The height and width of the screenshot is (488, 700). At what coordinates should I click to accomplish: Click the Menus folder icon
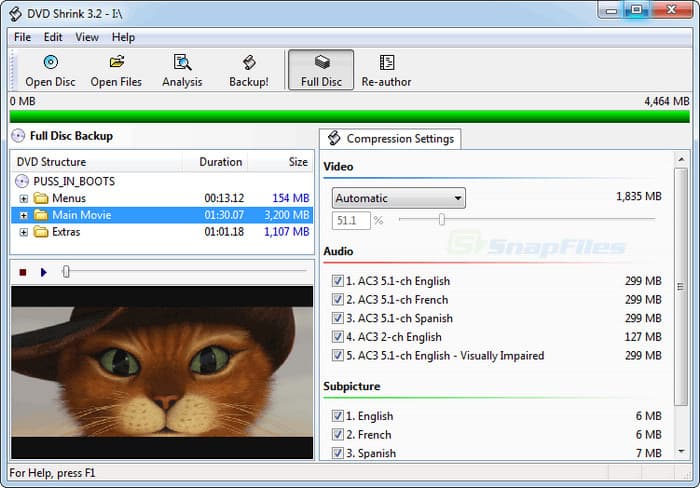coord(41,198)
